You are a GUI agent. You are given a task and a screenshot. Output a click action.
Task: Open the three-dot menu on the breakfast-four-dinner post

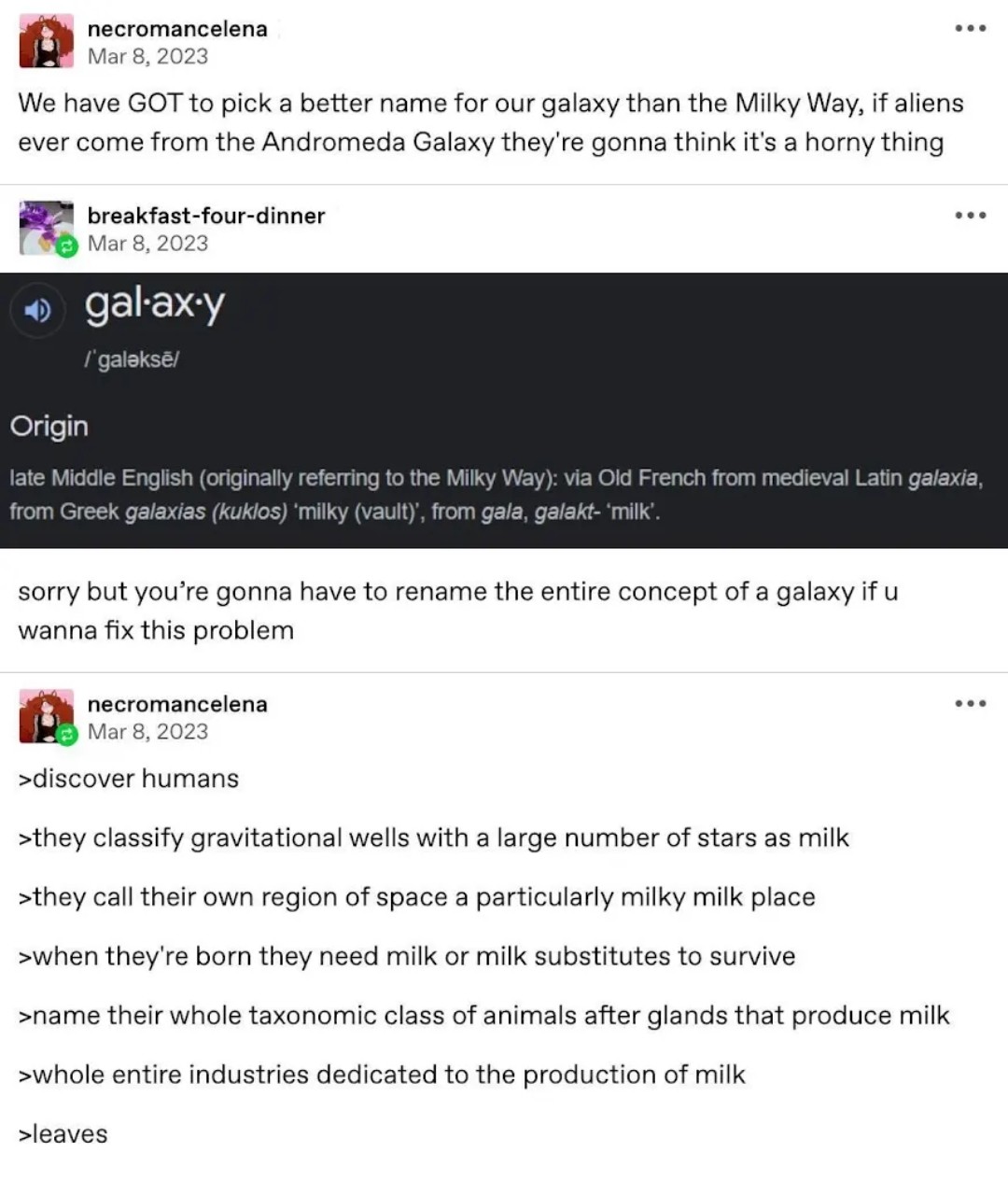tap(970, 216)
